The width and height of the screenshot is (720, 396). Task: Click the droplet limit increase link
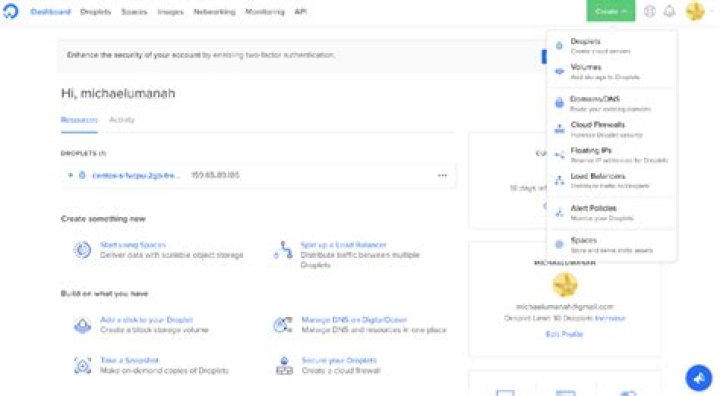pyautogui.click(x=610, y=318)
